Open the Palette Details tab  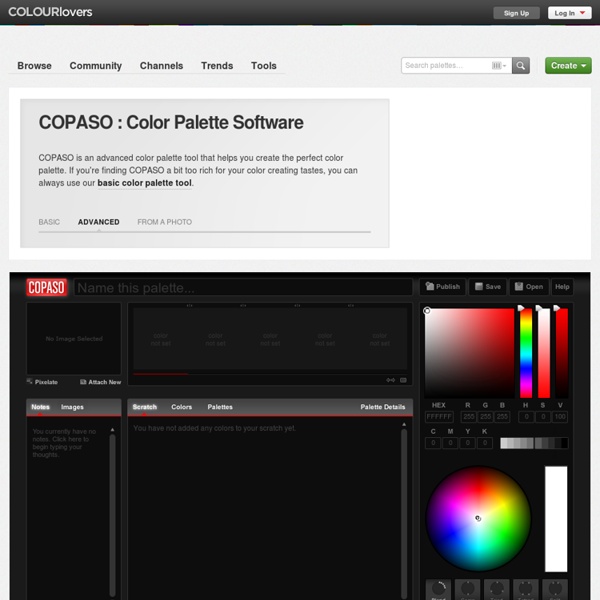point(383,407)
